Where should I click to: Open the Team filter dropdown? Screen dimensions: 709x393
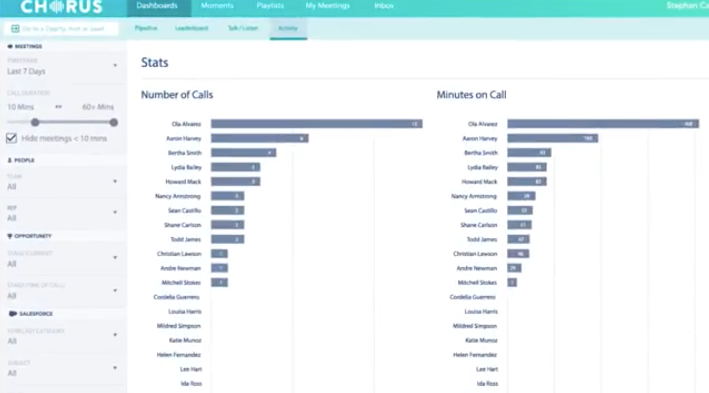62,182
